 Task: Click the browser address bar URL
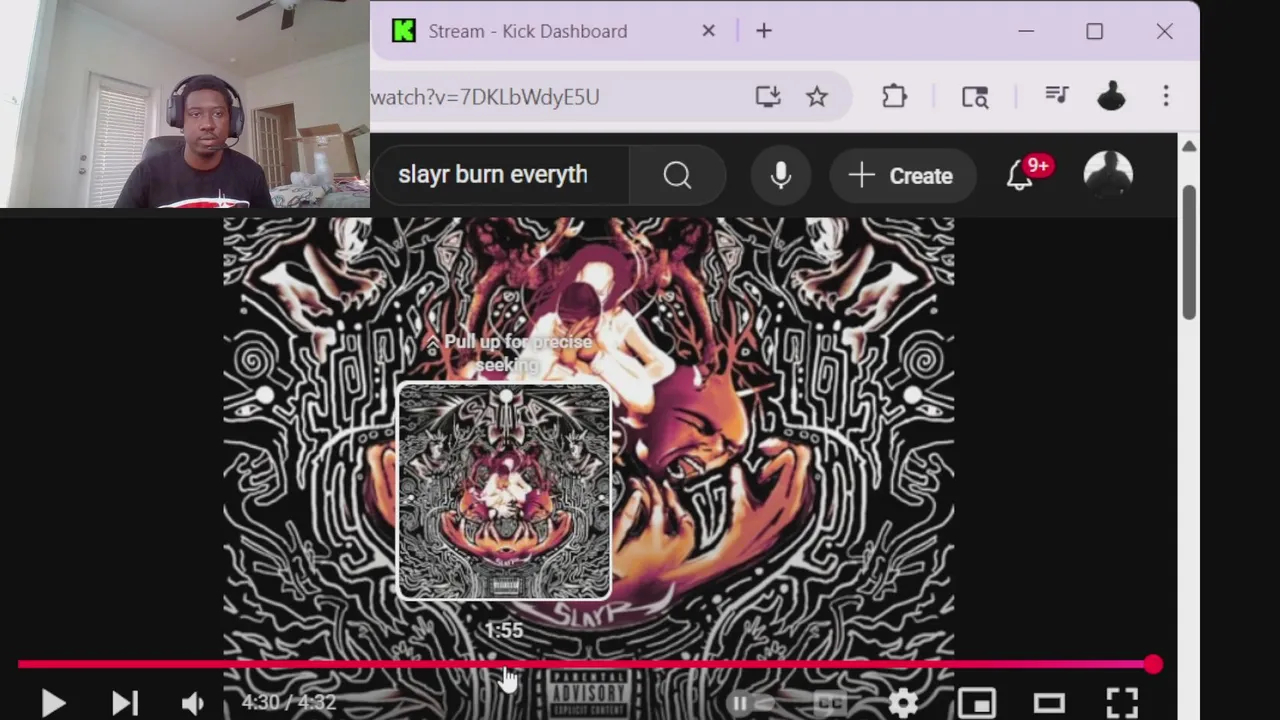tap(485, 97)
